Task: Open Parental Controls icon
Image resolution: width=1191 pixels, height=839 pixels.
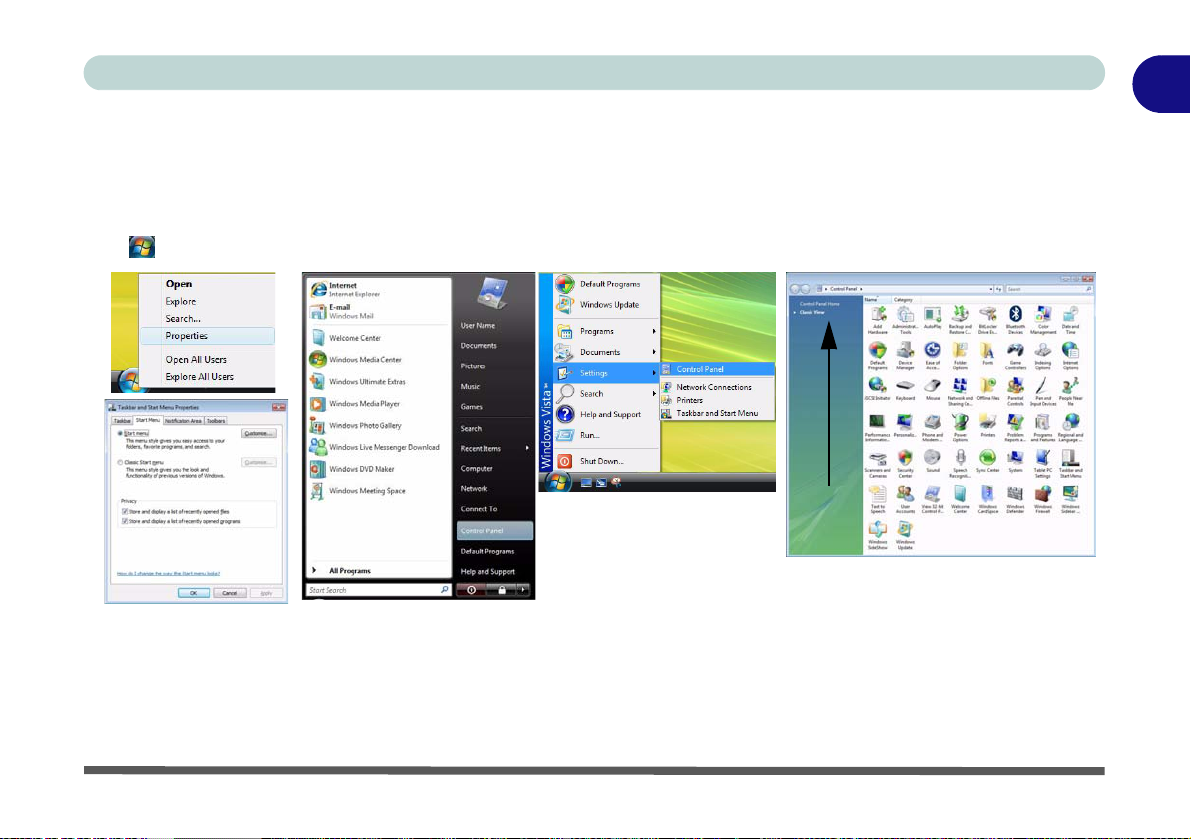Action: click(1016, 391)
